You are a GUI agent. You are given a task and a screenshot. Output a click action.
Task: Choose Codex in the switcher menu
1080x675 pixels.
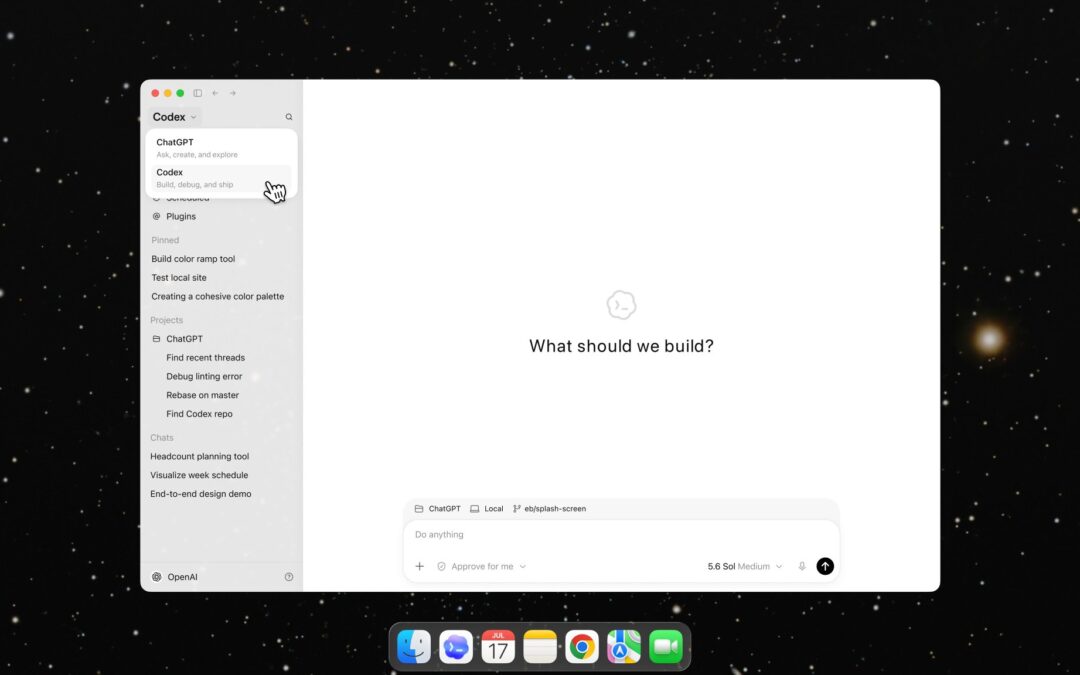(x=221, y=178)
